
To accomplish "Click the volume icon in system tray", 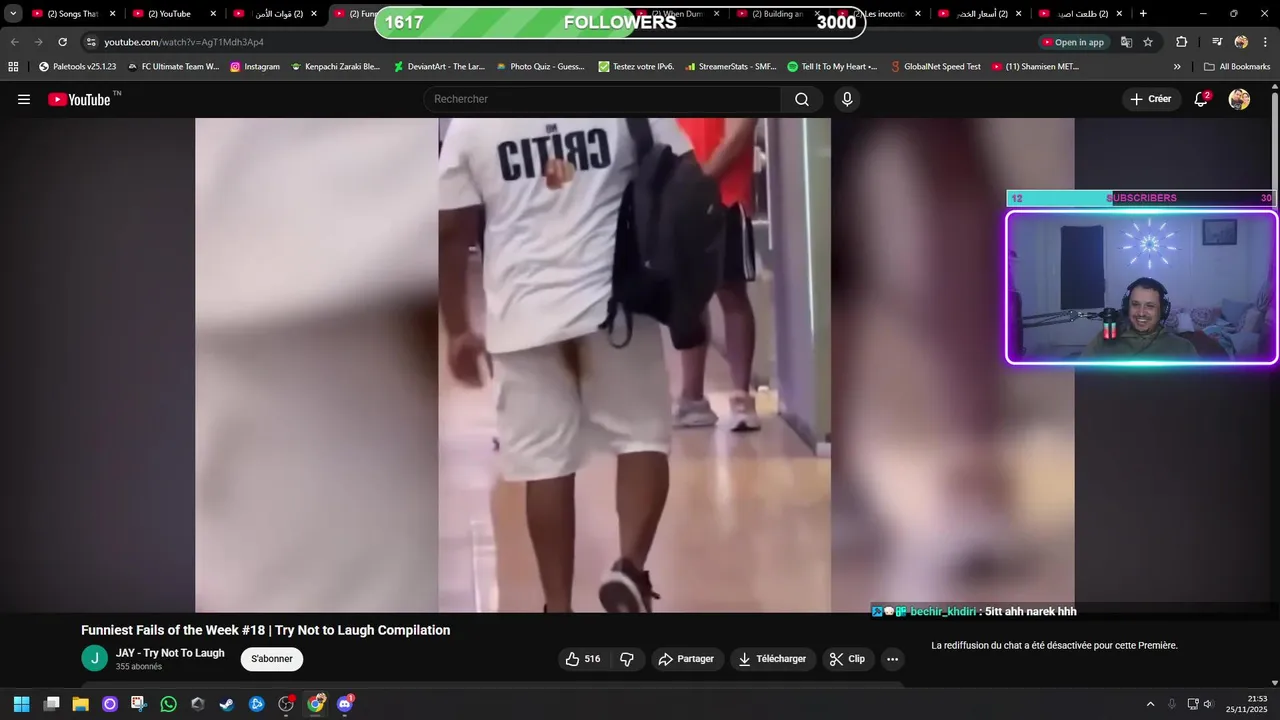I will coord(1208,704).
